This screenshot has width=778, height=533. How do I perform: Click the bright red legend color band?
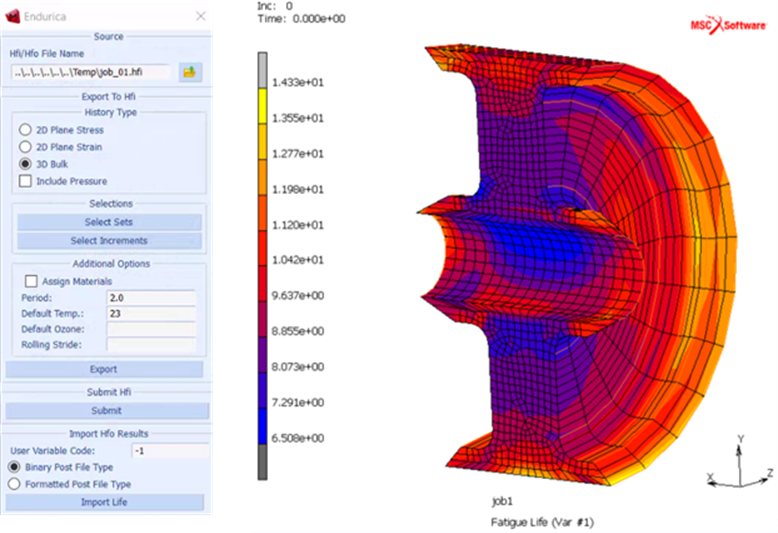(x=262, y=248)
